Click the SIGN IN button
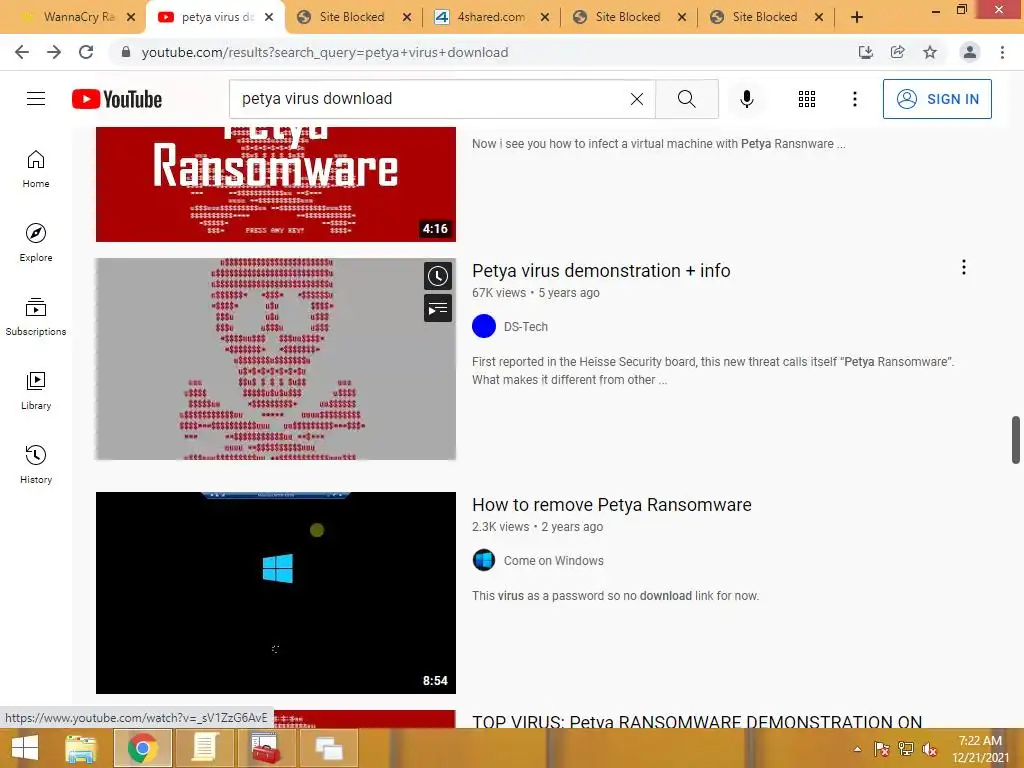 [936, 99]
